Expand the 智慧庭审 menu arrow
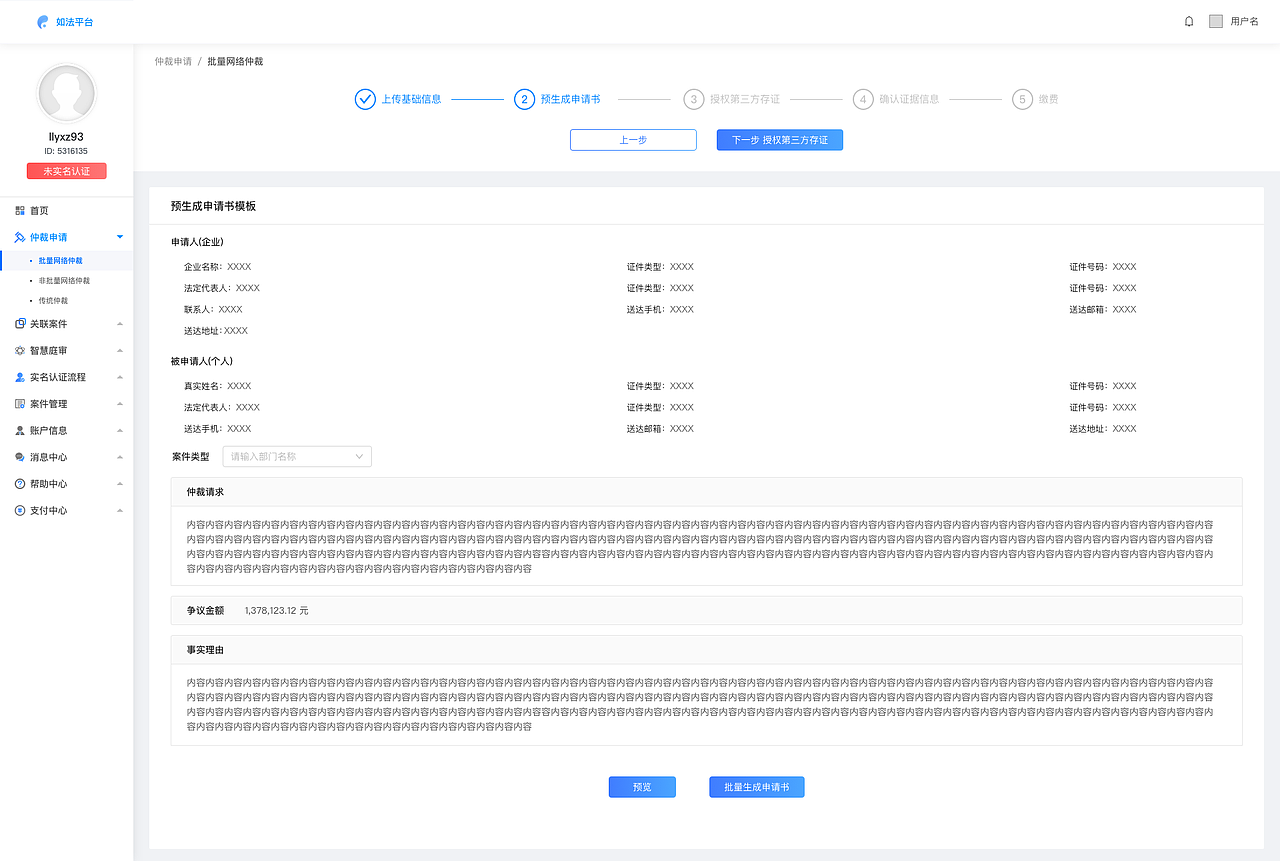 tap(120, 350)
